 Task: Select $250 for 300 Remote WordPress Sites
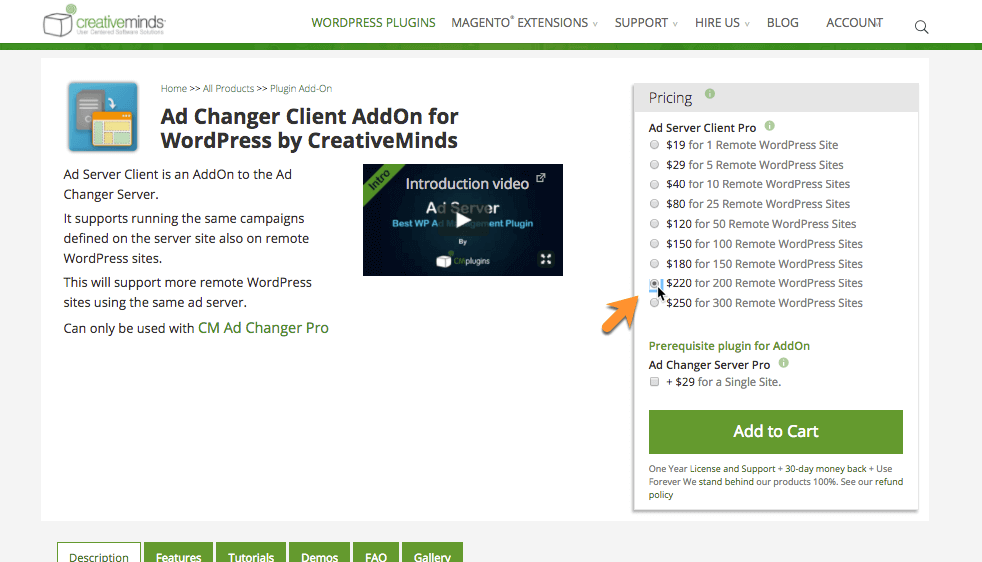tap(654, 303)
